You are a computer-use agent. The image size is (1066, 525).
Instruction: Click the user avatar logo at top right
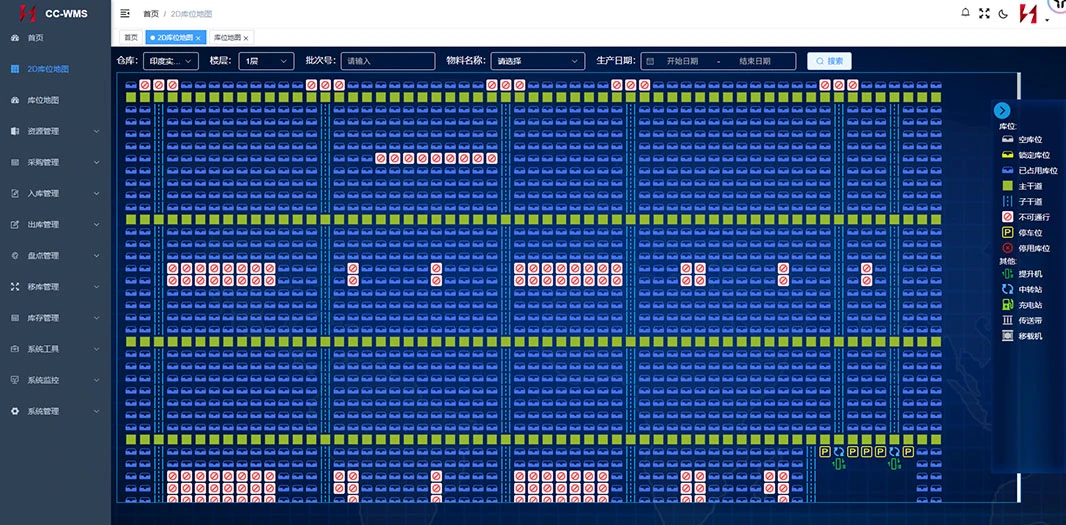point(1028,14)
